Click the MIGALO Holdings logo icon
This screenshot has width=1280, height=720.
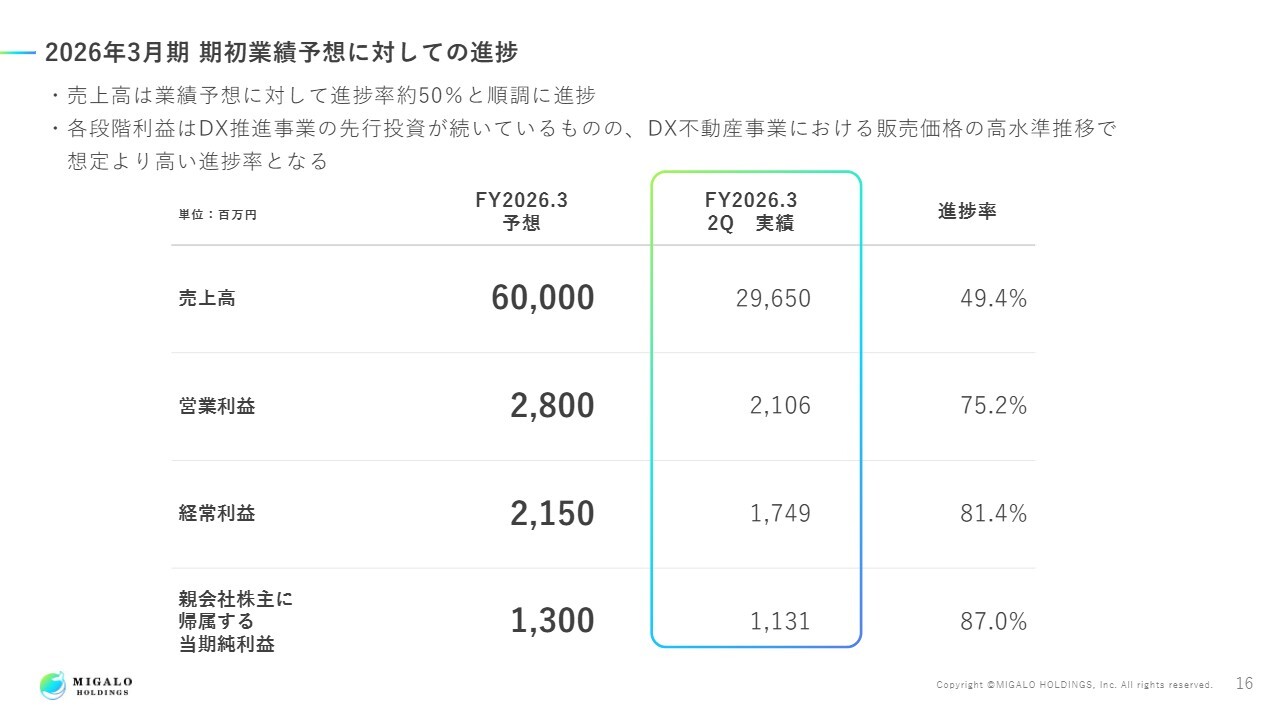coord(53,685)
